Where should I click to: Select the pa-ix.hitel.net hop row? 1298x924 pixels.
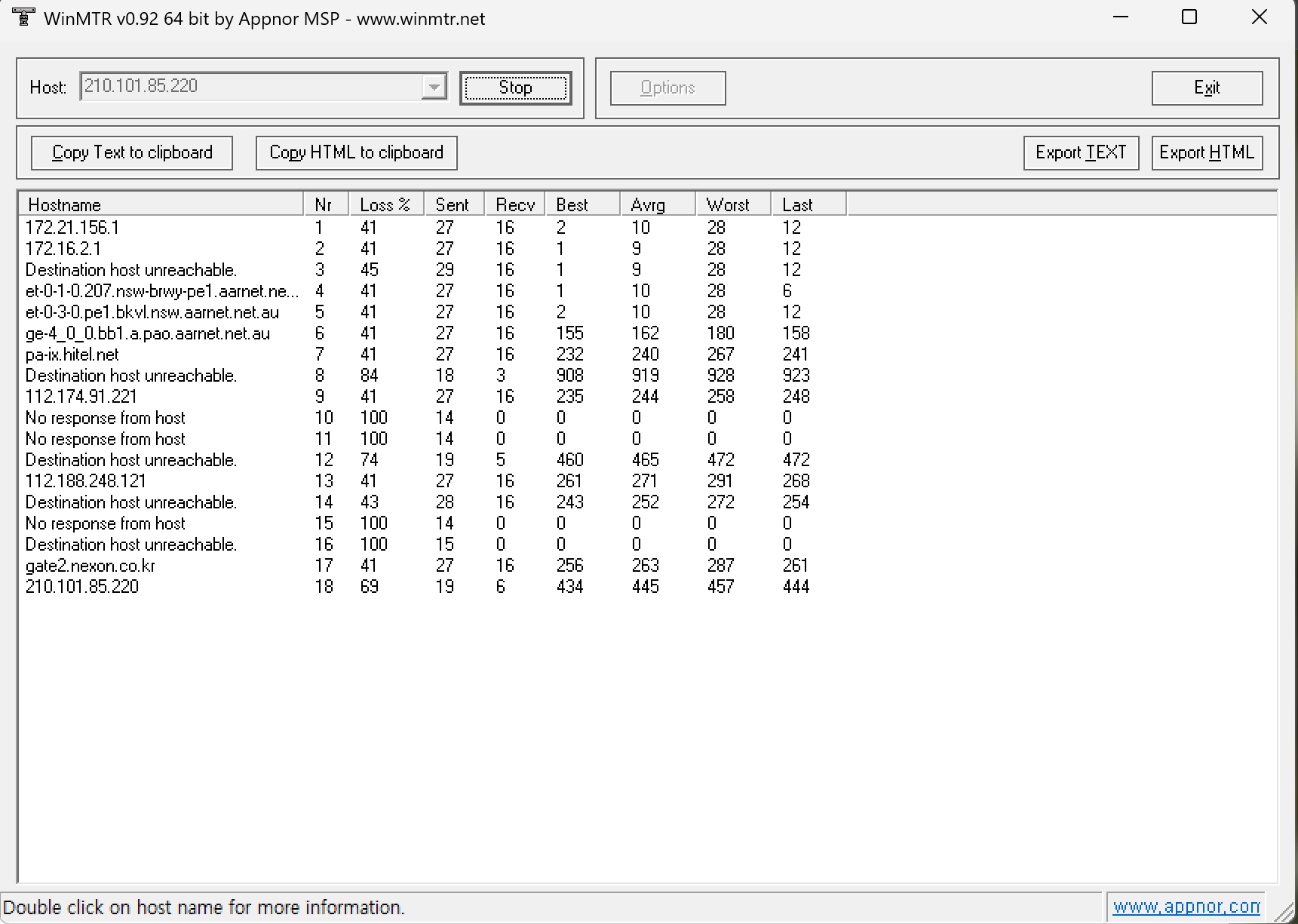click(434, 355)
